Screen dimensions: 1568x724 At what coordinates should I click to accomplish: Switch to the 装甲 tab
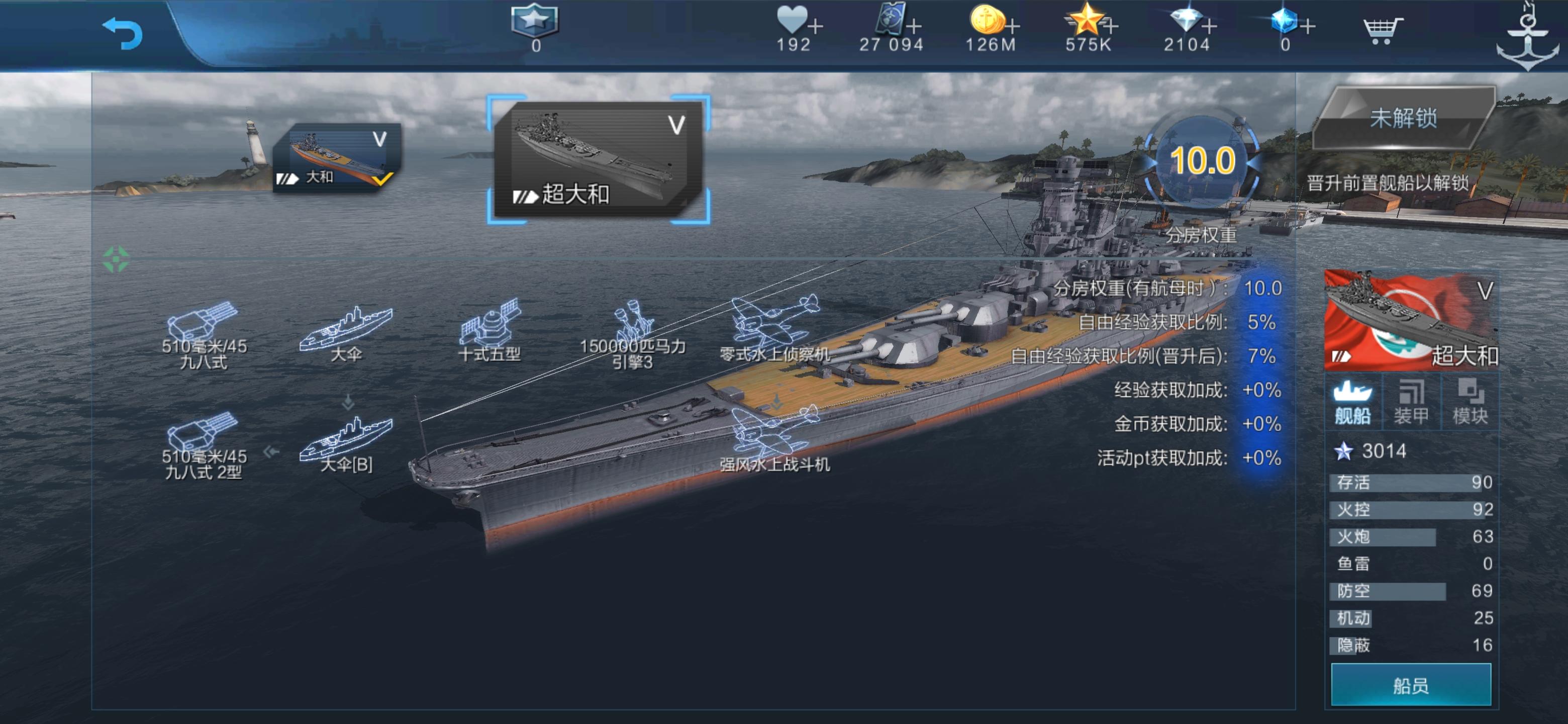tap(1411, 402)
